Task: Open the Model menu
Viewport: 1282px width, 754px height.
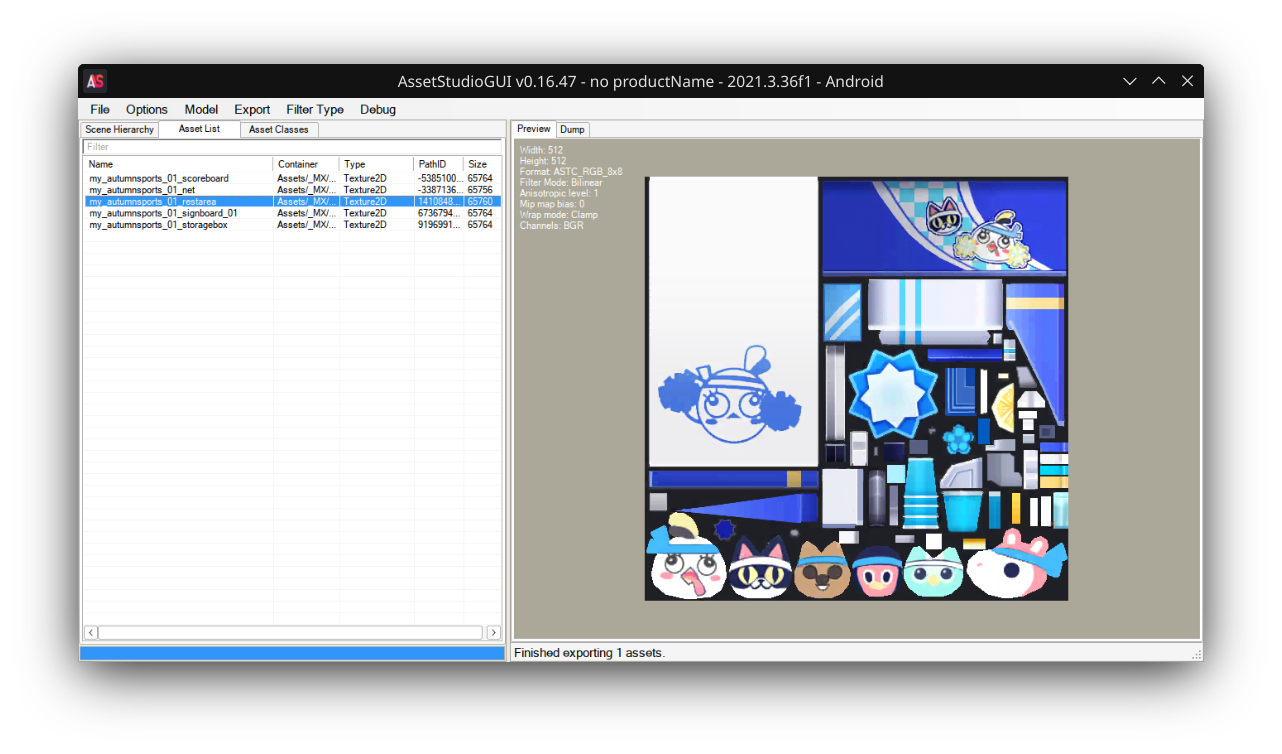Action: [x=201, y=110]
